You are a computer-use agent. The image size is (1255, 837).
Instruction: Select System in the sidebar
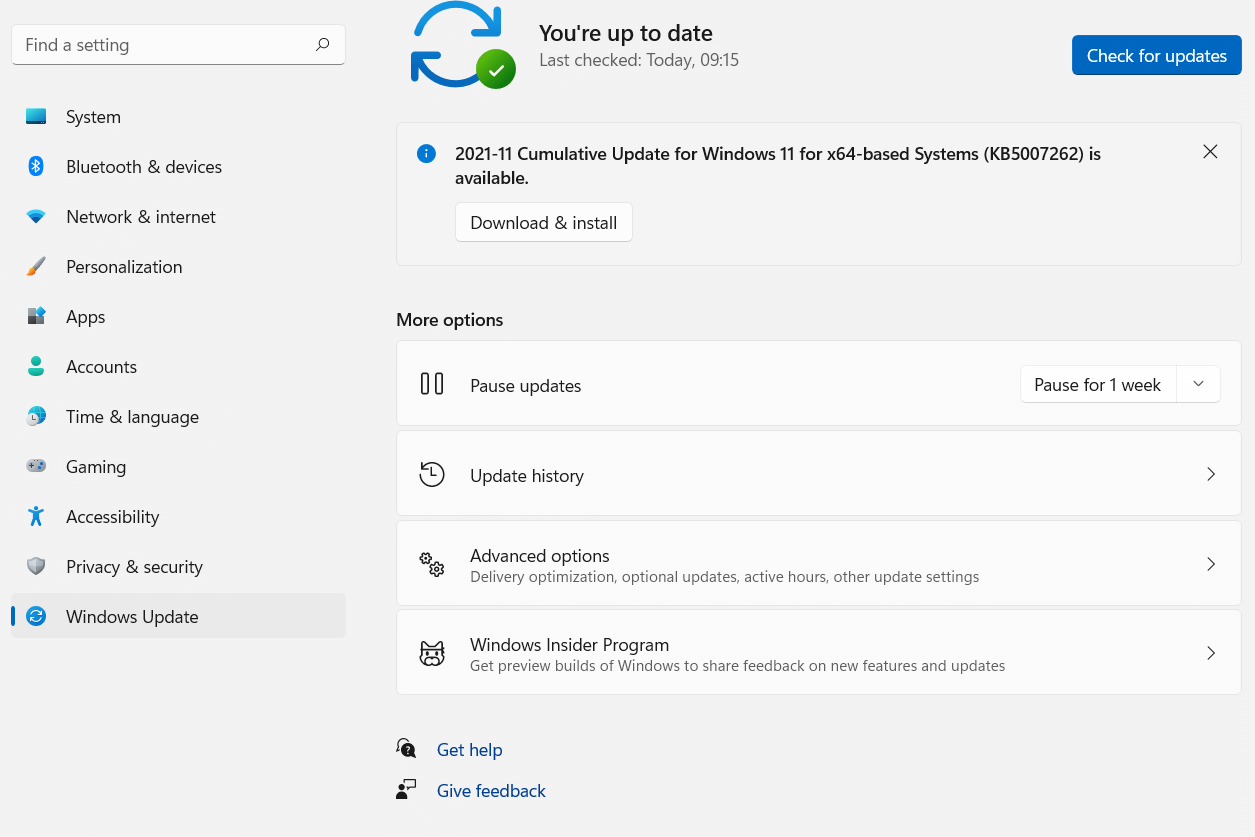(93, 116)
